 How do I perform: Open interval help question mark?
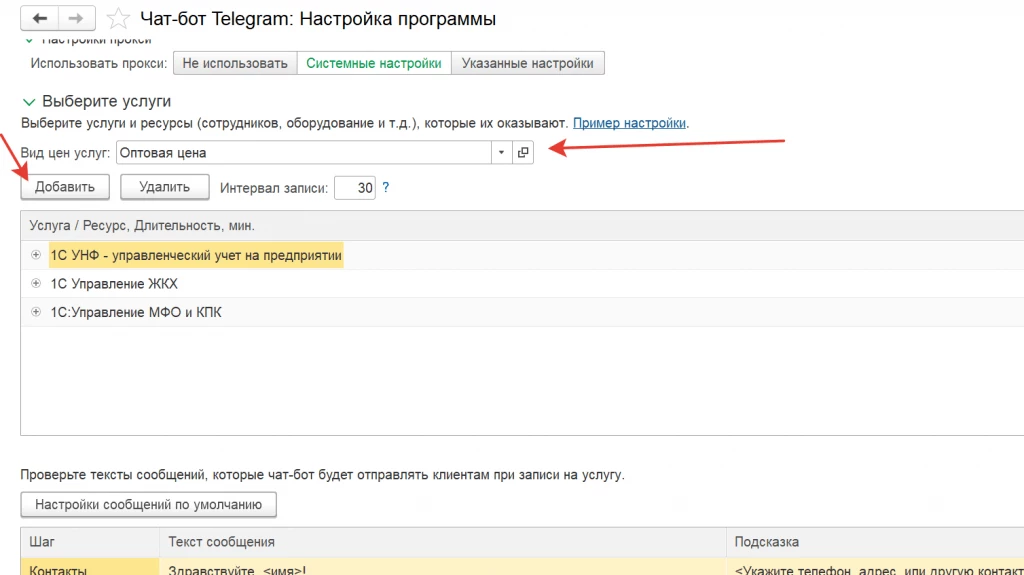coord(385,188)
